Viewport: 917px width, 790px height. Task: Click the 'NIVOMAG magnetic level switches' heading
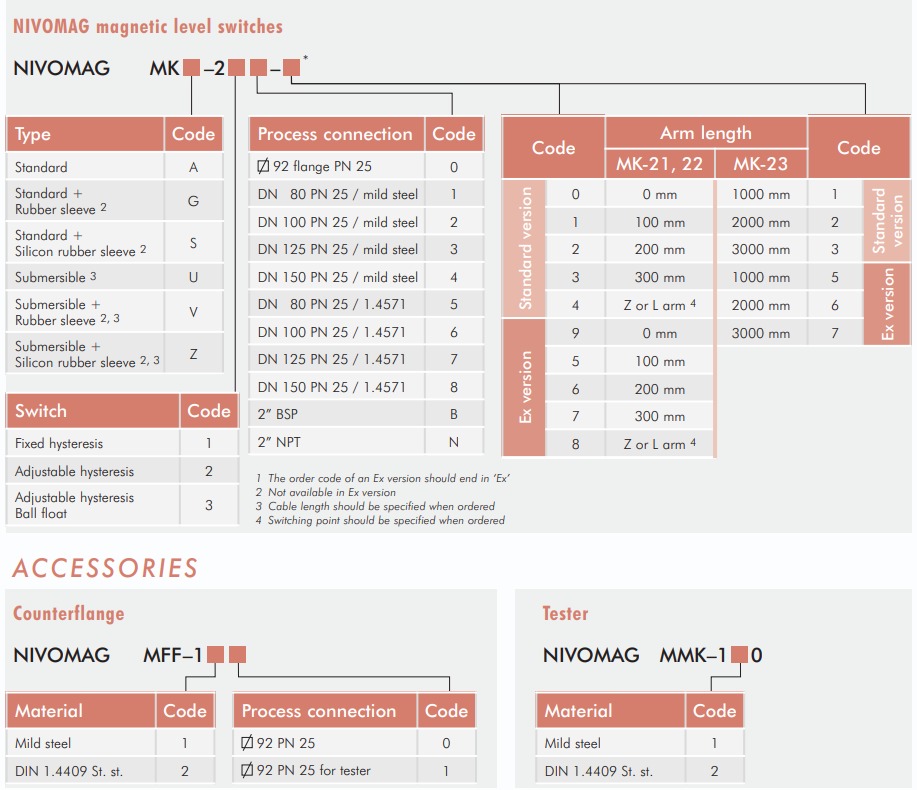147,26
